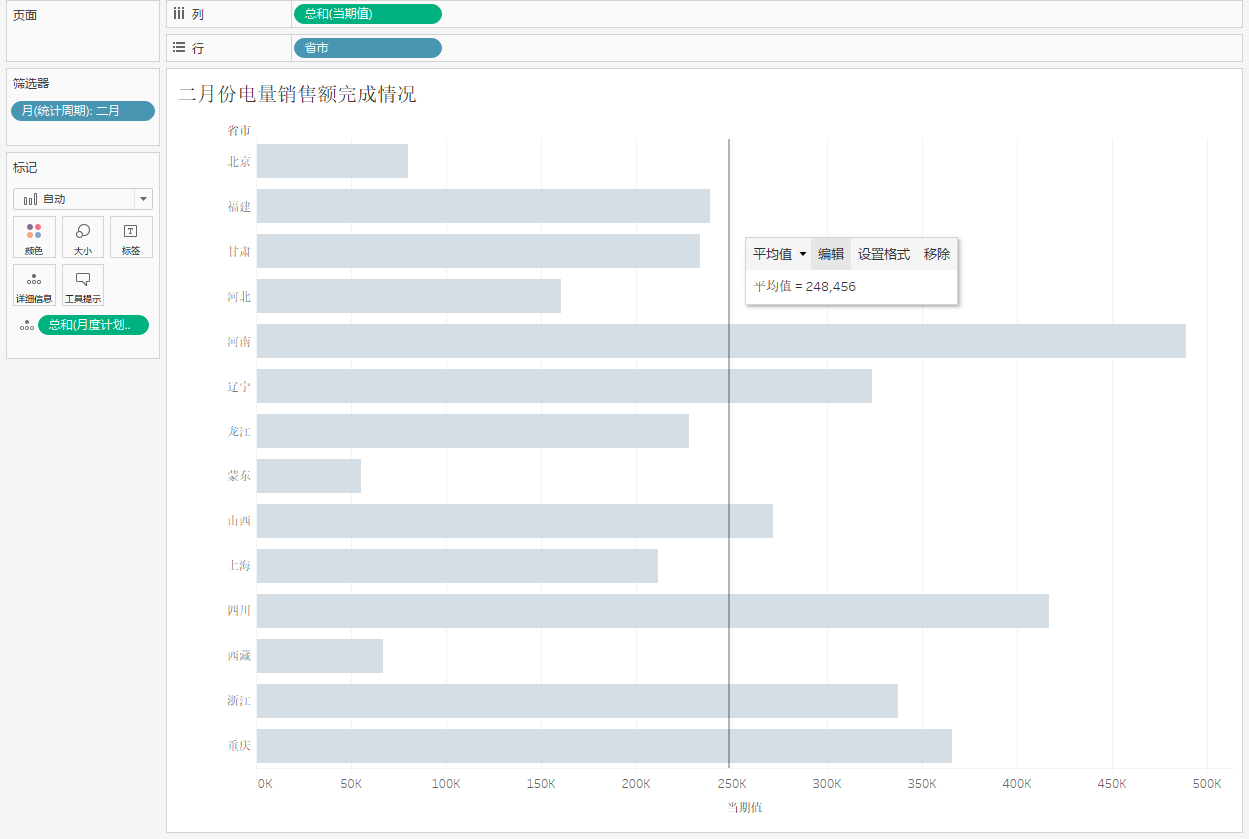Viewport: 1249px width, 839px height.
Task: Click the 河北 row label
Action: 239,296
